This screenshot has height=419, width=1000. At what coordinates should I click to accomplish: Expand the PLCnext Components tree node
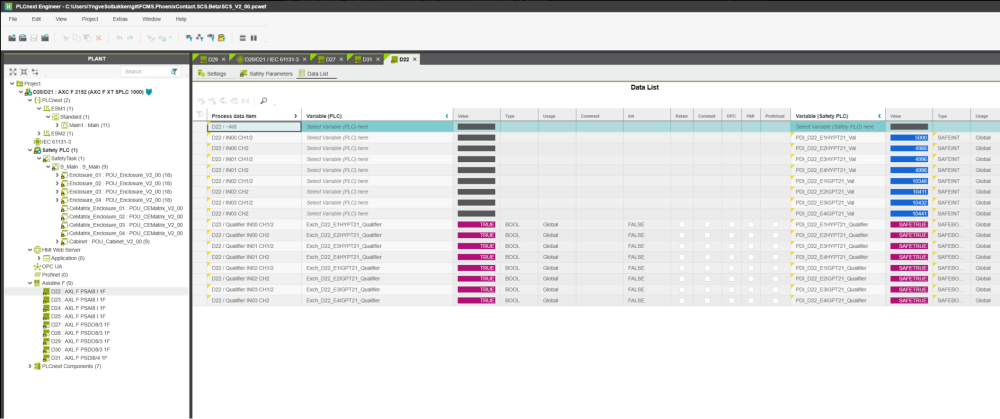(30, 367)
